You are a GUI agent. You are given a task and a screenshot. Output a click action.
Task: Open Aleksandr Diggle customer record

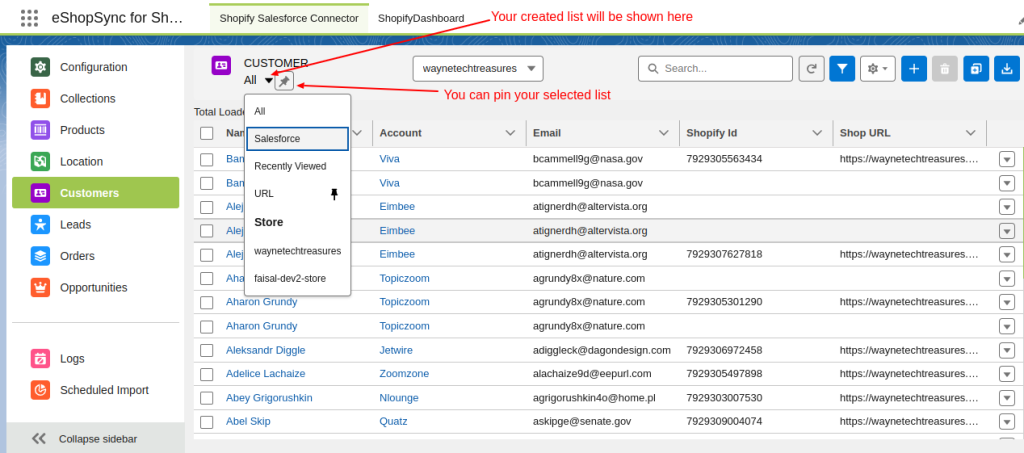tap(266, 351)
